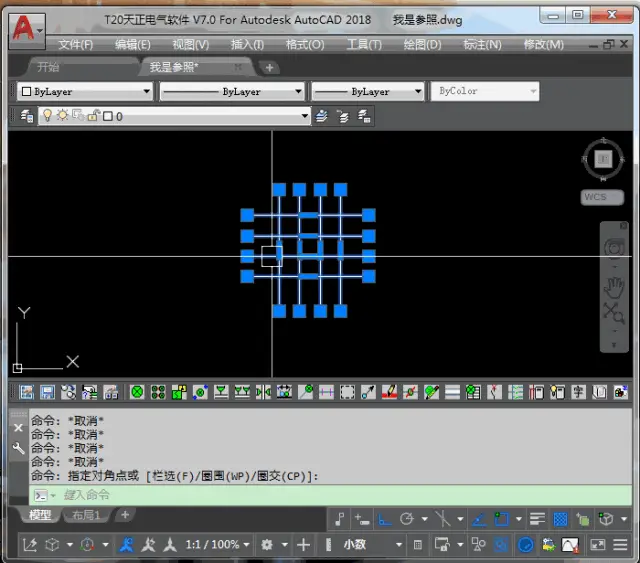Screen dimensions: 640x563
Task: Add a new layout with plus button
Action: point(125,515)
